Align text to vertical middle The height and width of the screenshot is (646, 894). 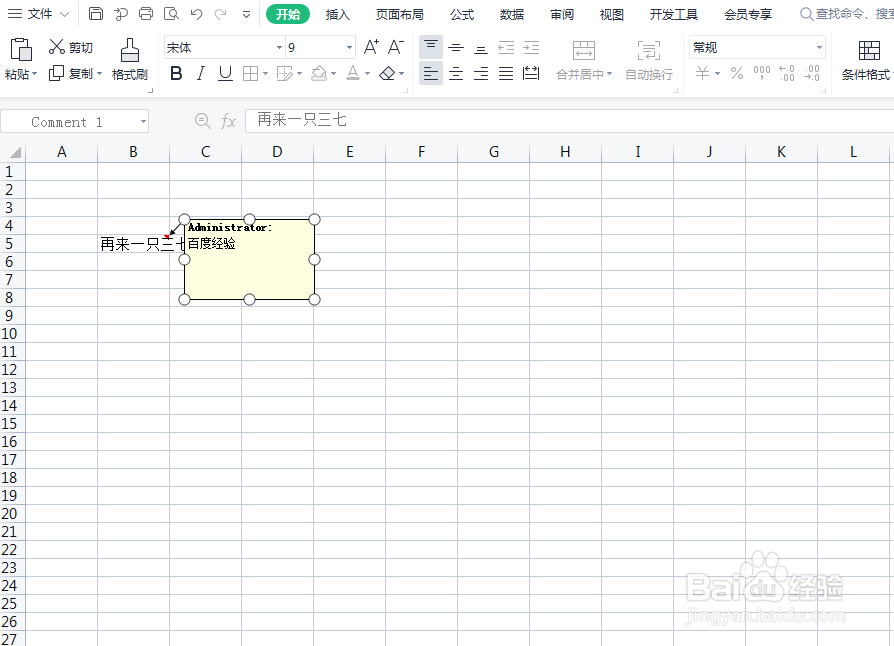click(456, 48)
